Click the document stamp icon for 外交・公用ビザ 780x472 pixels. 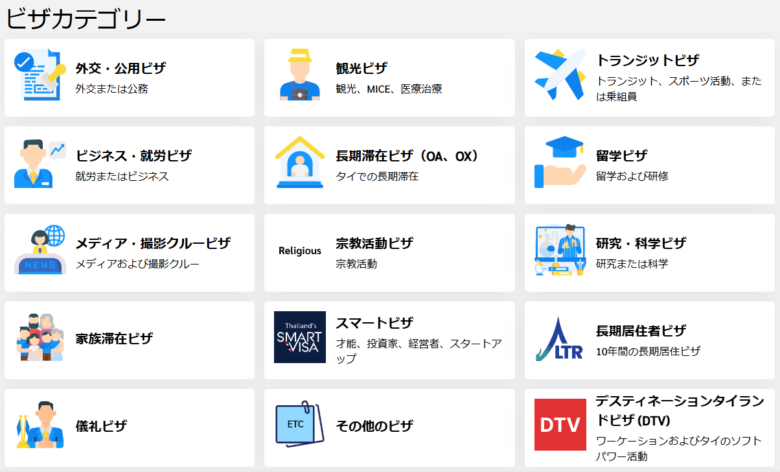(x=40, y=75)
